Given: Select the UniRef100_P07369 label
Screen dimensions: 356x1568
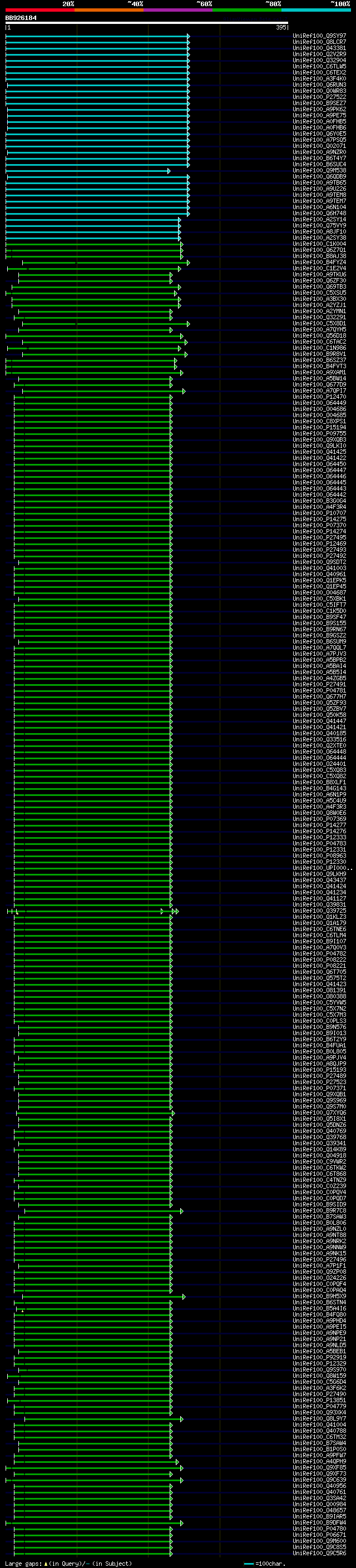Looking at the screenshot, I should (x=319, y=819).
